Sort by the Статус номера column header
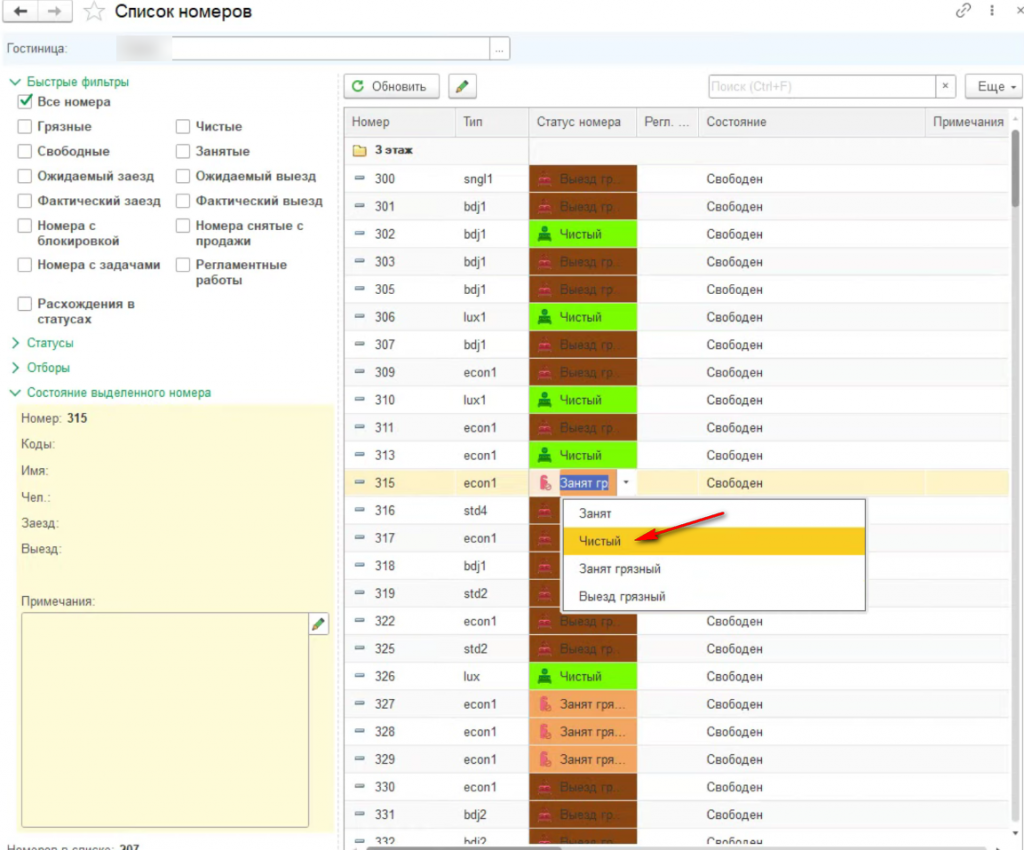This screenshot has width=1024, height=850. point(582,122)
